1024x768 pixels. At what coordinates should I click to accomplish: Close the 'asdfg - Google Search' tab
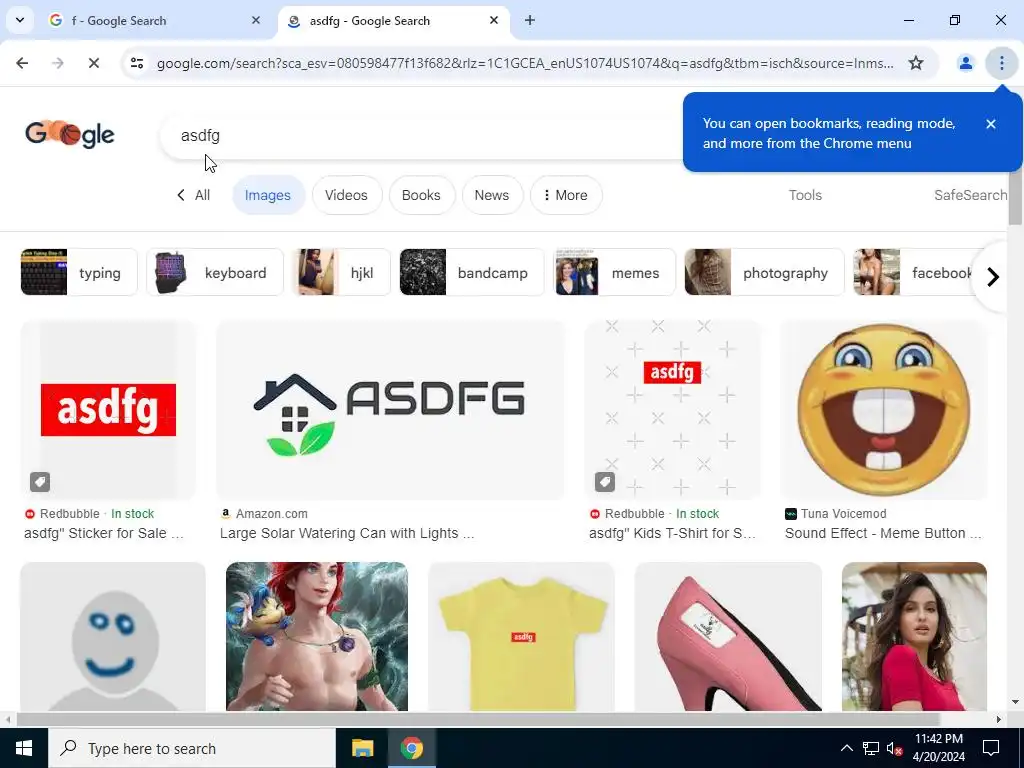pyautogui.click(x=494, y=20)
